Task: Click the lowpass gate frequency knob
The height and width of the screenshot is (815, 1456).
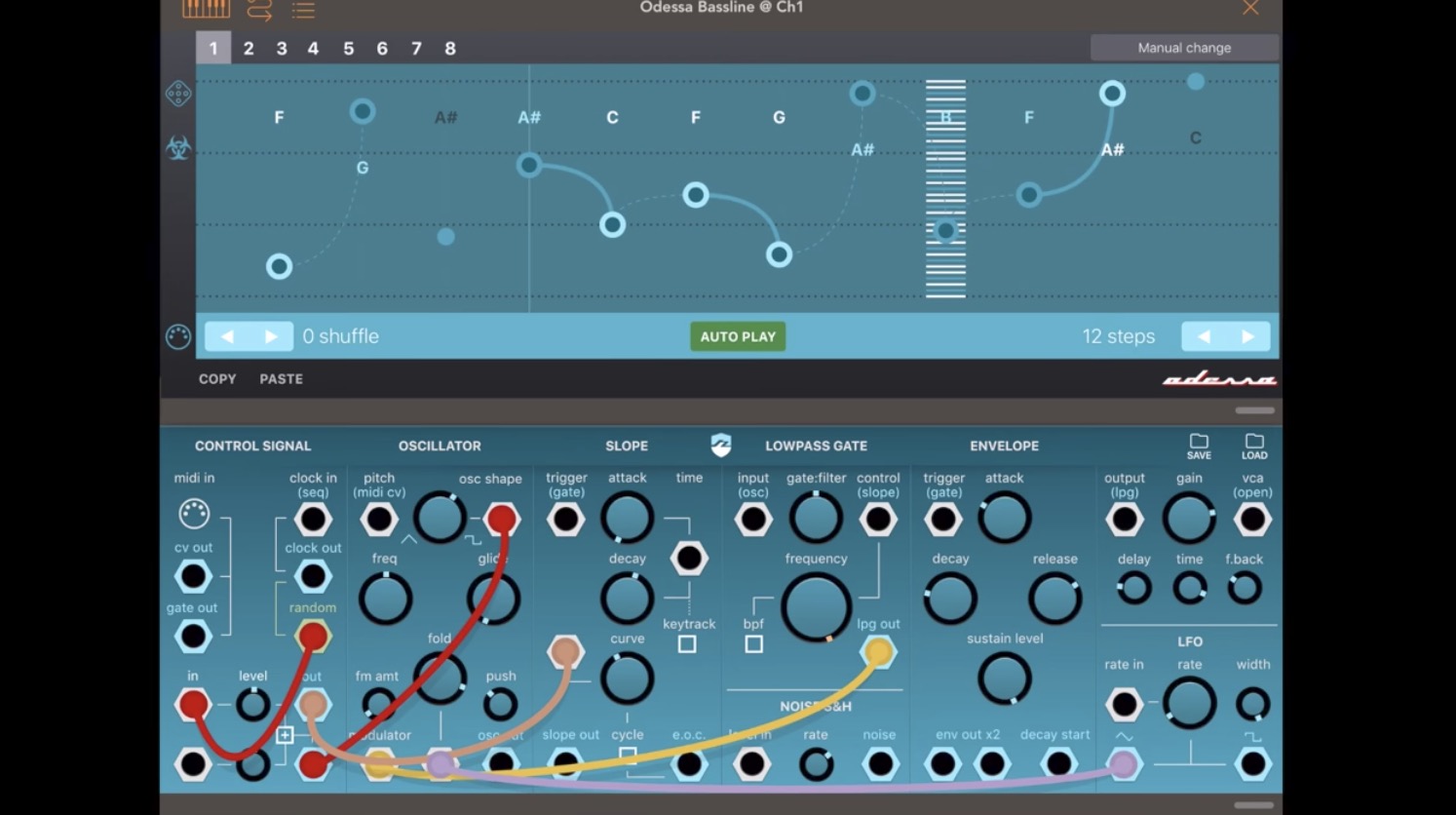Action: (816, 607)
